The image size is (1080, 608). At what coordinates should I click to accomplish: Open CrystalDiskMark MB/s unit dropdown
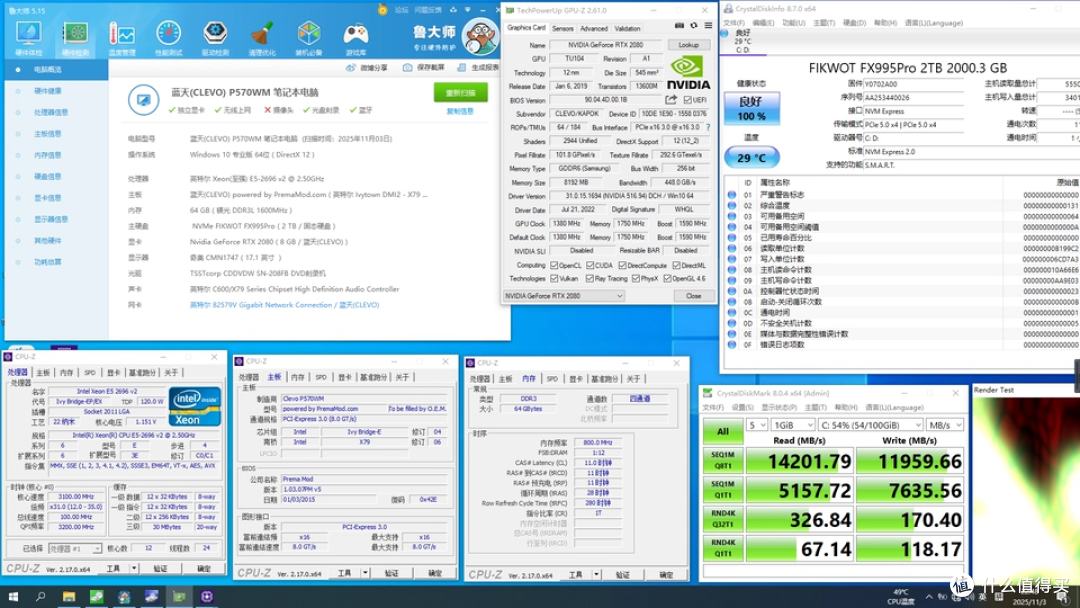click(944, 425)
